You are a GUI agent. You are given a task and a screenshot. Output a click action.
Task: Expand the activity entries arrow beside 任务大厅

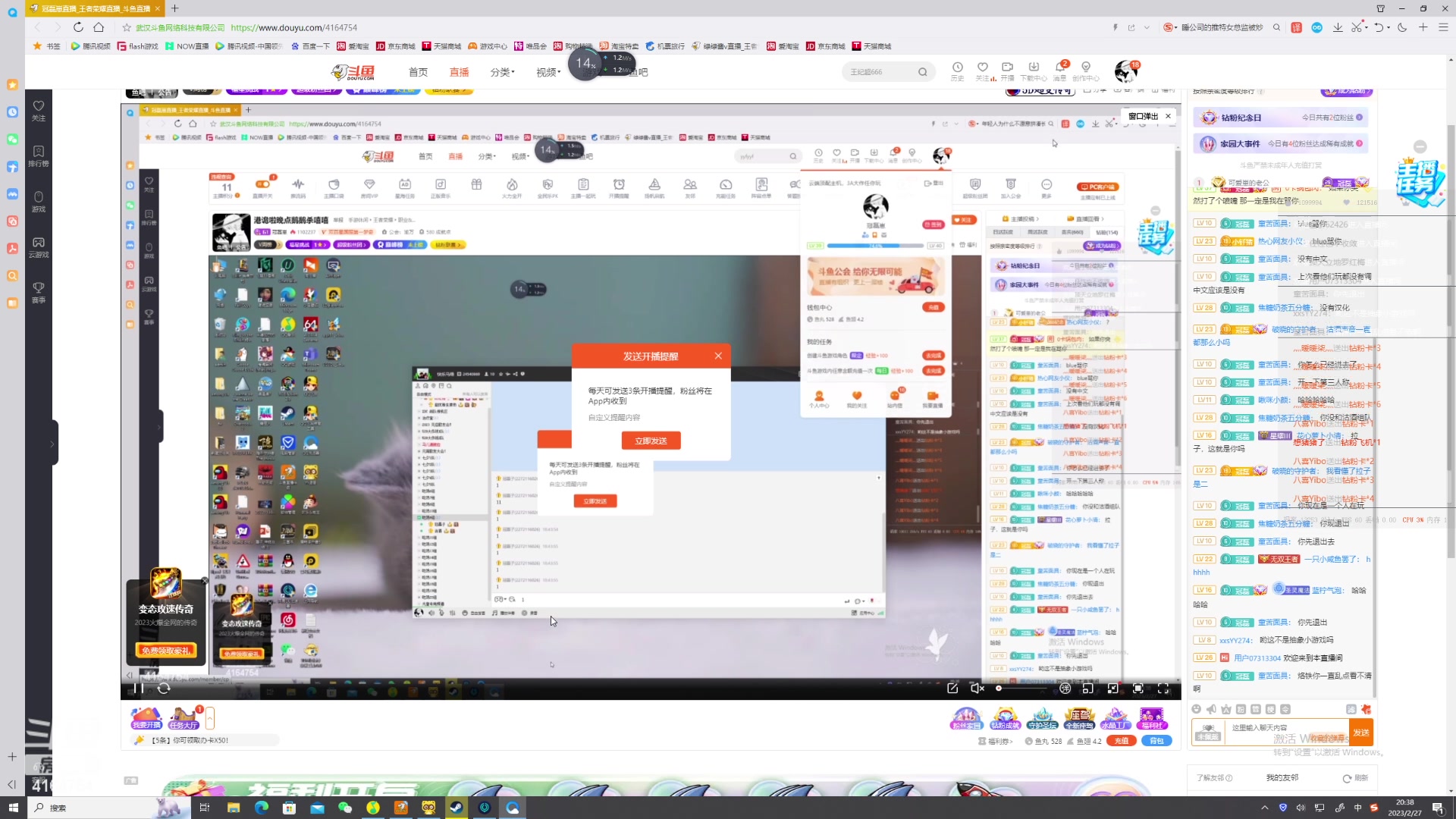[210, 718]
